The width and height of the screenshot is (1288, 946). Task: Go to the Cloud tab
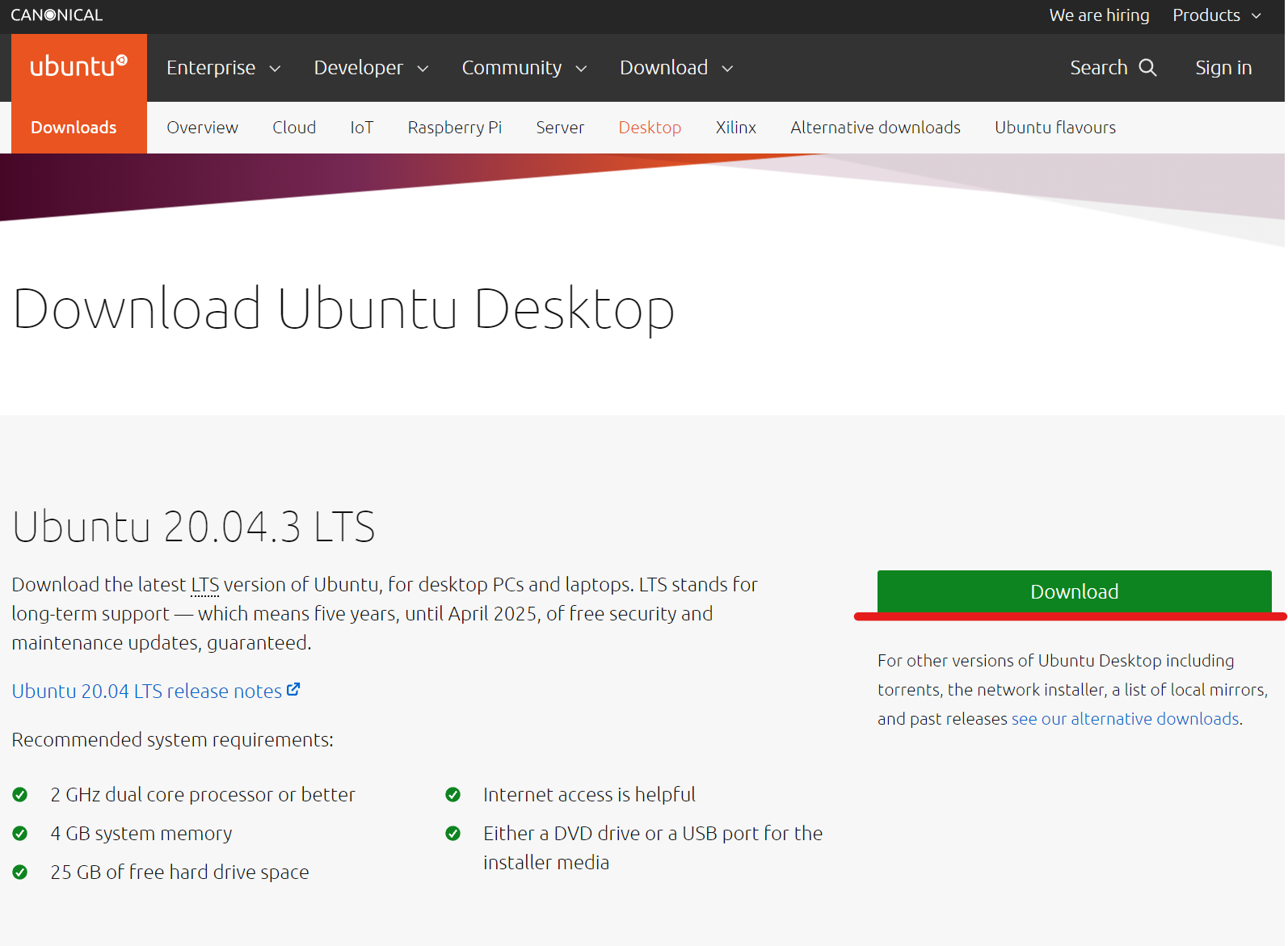point(294,128)
